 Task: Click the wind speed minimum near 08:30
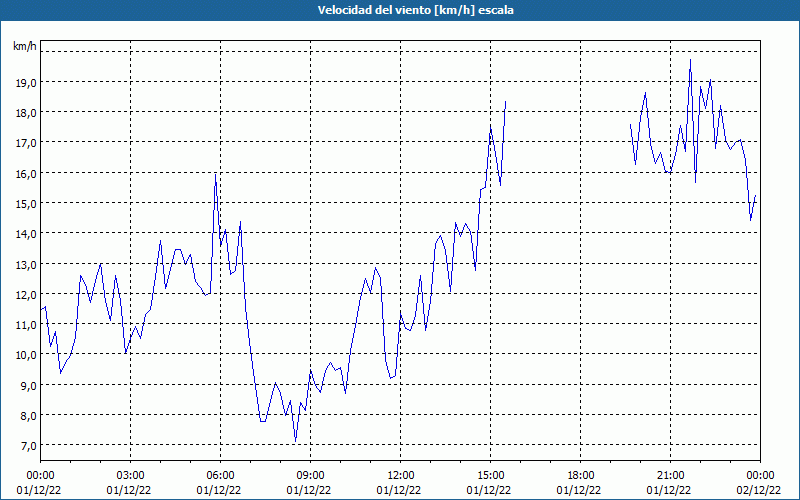point(295,441)
